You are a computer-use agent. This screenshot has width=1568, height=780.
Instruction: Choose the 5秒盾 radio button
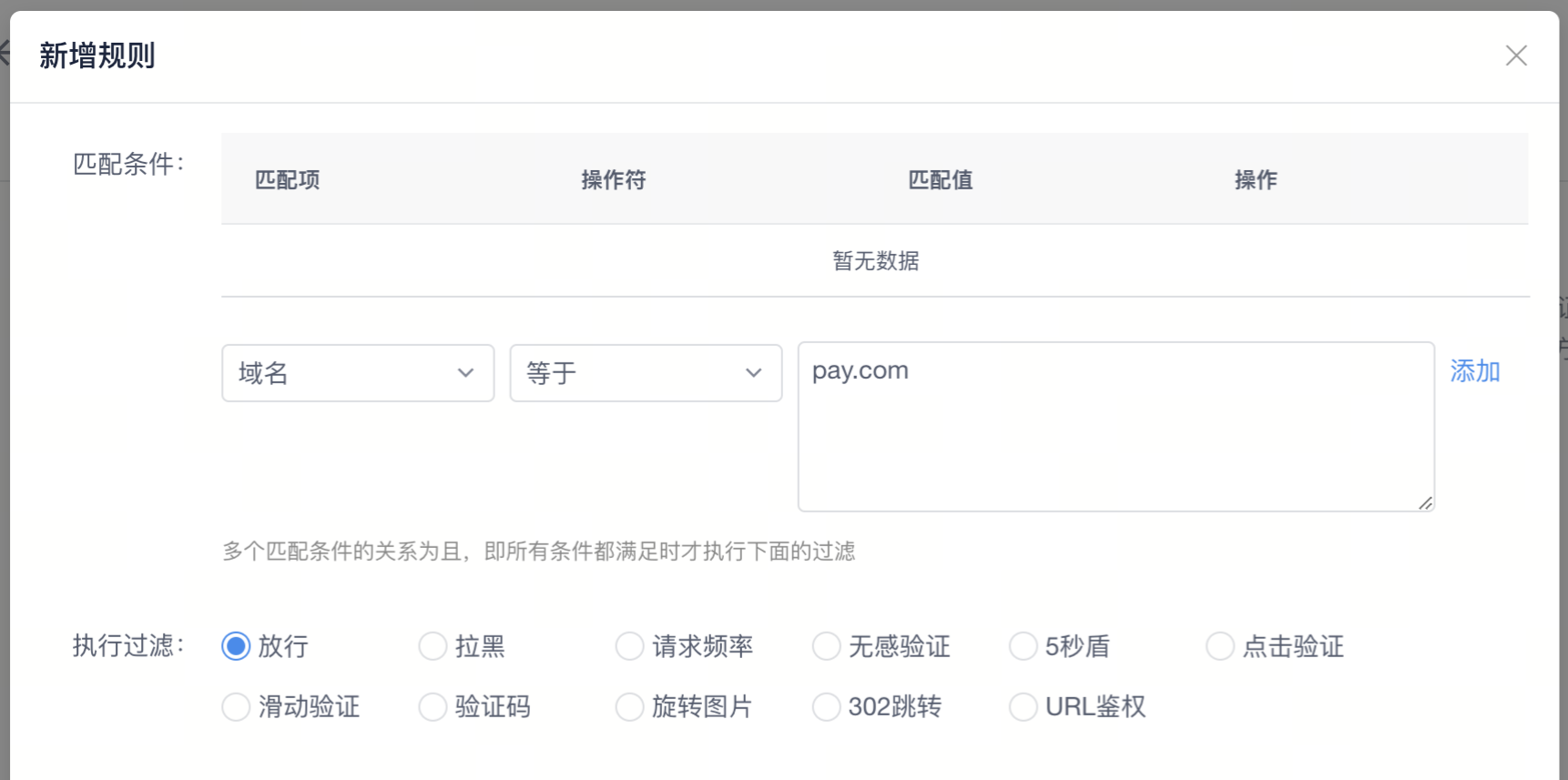(x=1023, y=646)
